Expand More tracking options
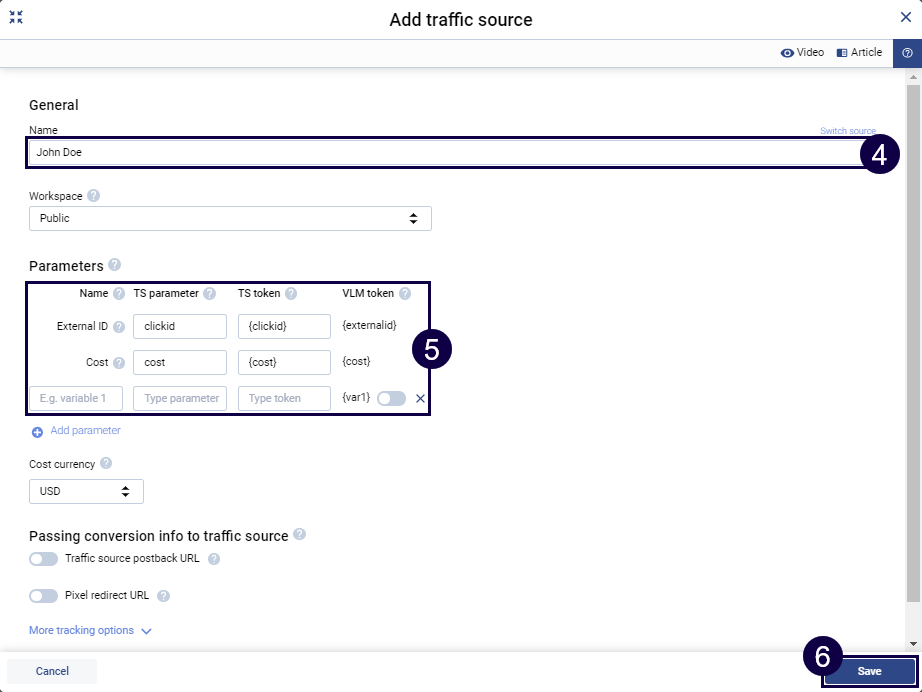 (x=90, y=631)
